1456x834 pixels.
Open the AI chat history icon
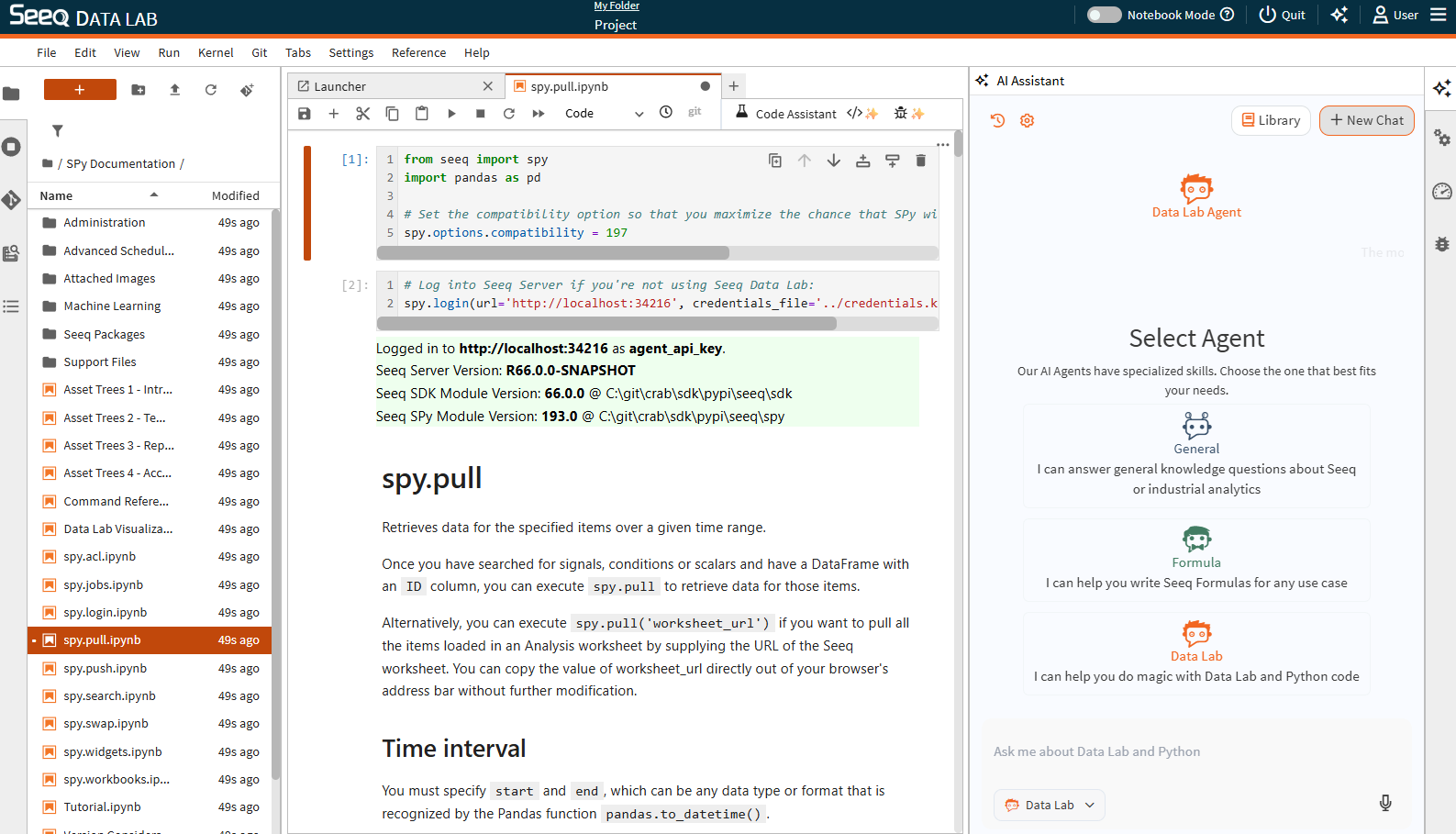click(x=998, y=120)
